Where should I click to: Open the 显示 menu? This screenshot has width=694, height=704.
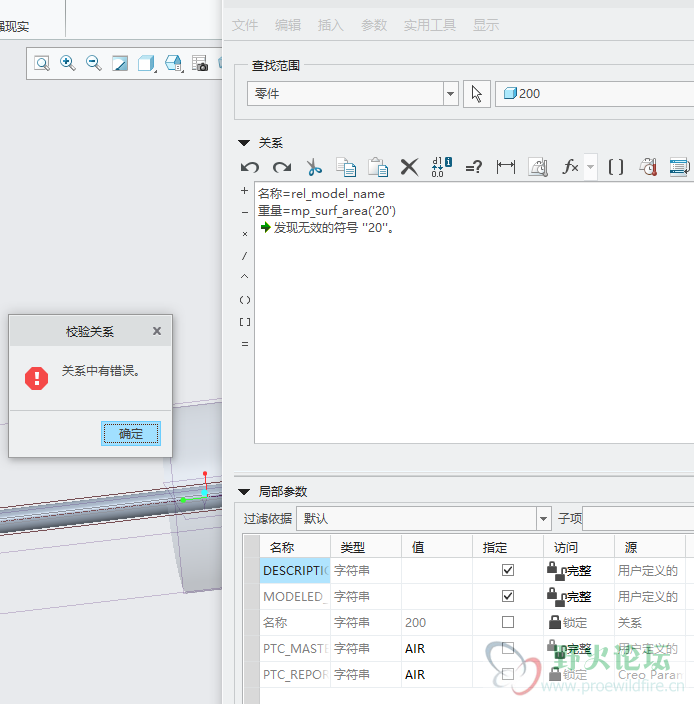pyautogui.click(x=486, y=25)
